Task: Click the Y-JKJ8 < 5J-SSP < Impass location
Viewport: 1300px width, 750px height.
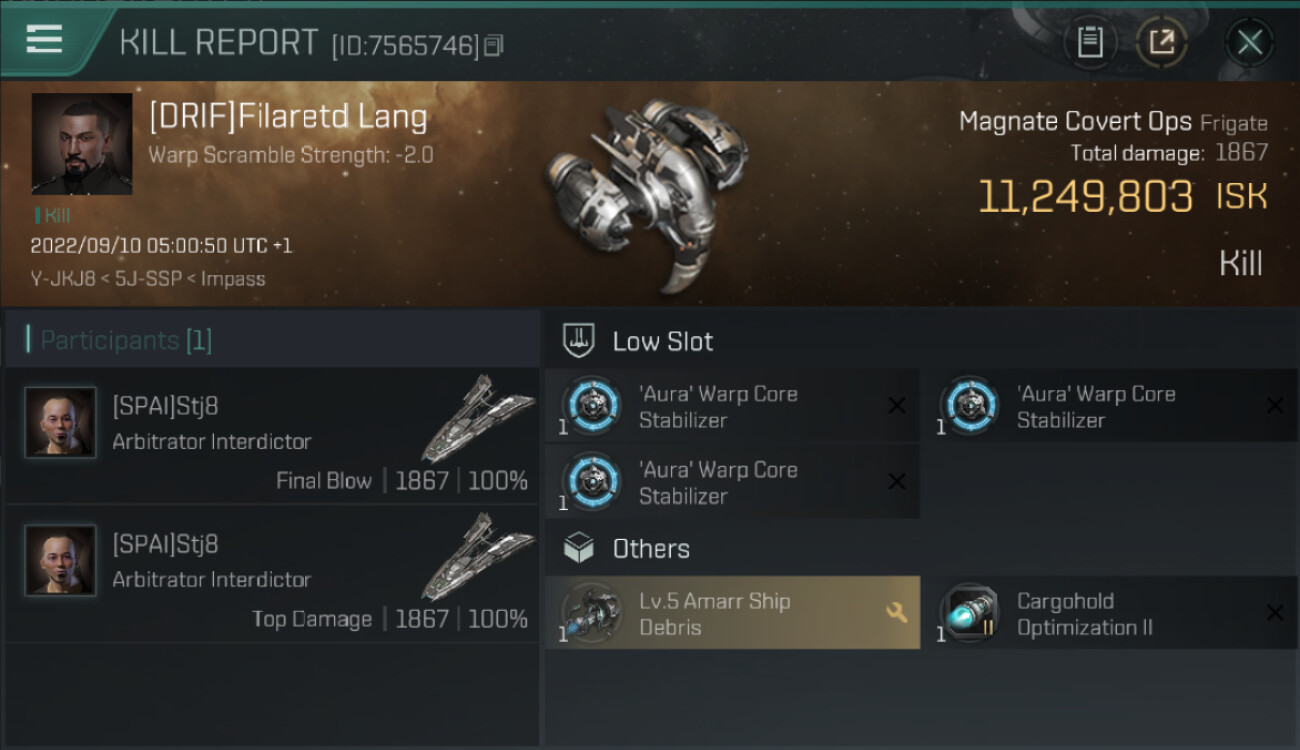Action: (148, 279)
